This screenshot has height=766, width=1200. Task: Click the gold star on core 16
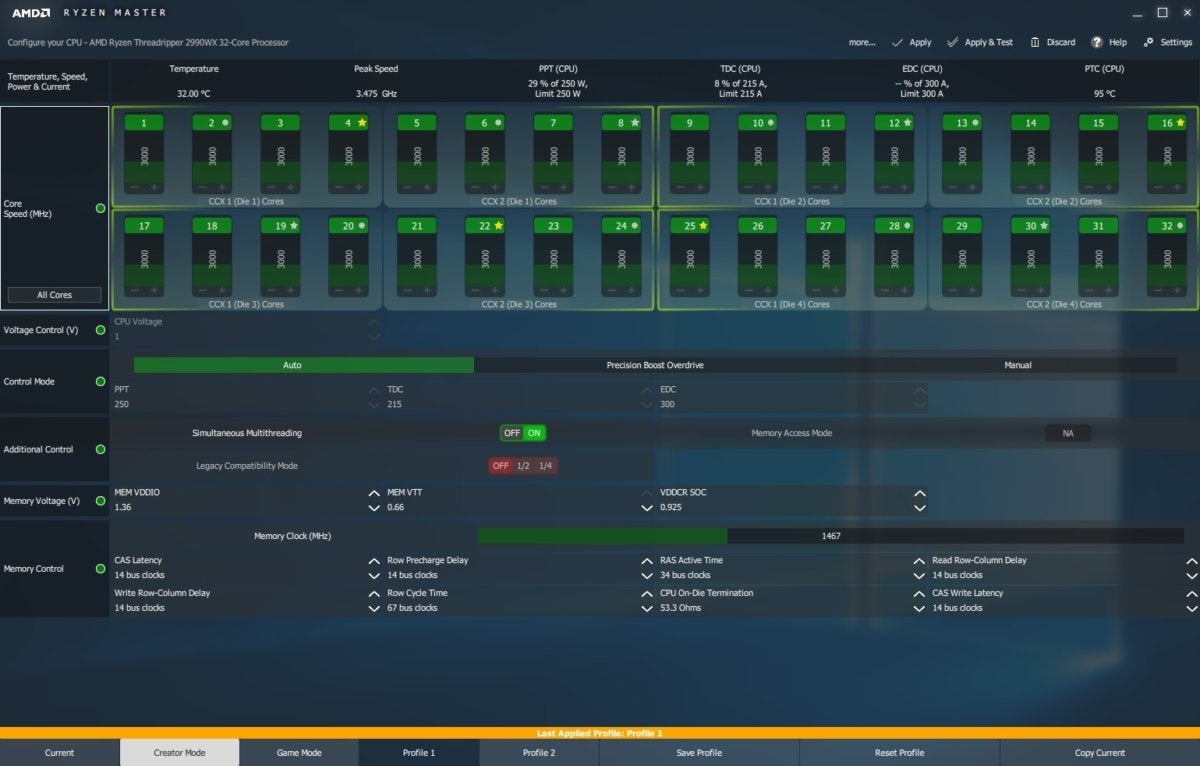[1181, 123]
